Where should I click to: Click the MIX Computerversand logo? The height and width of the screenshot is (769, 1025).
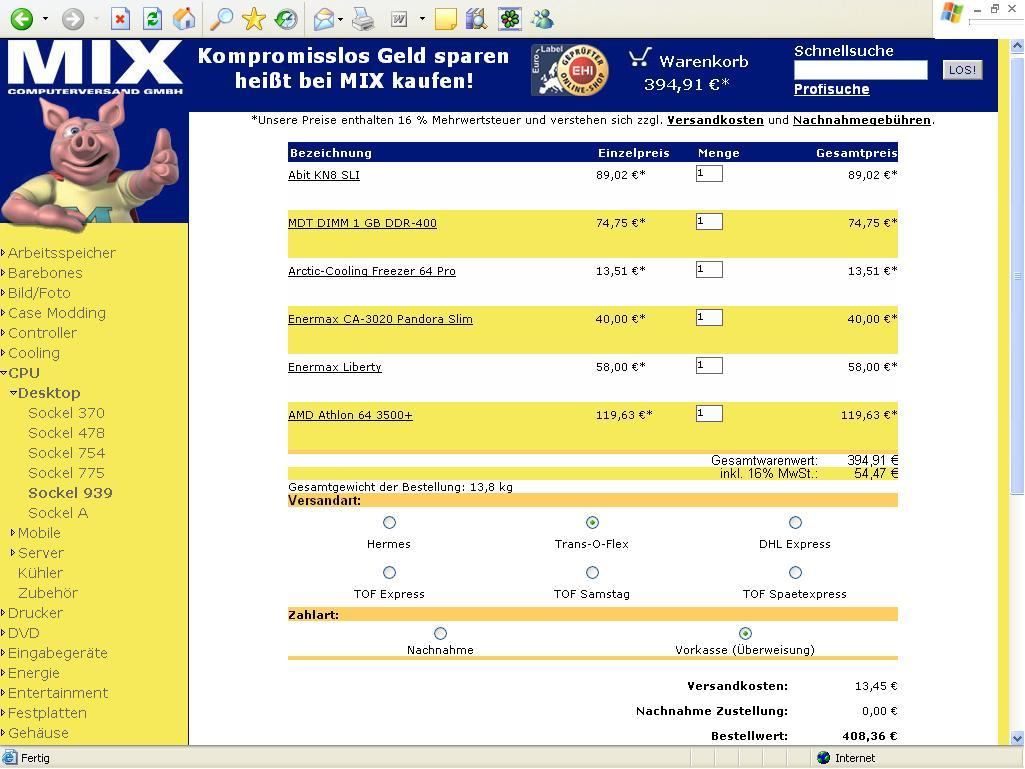(95, 68)
